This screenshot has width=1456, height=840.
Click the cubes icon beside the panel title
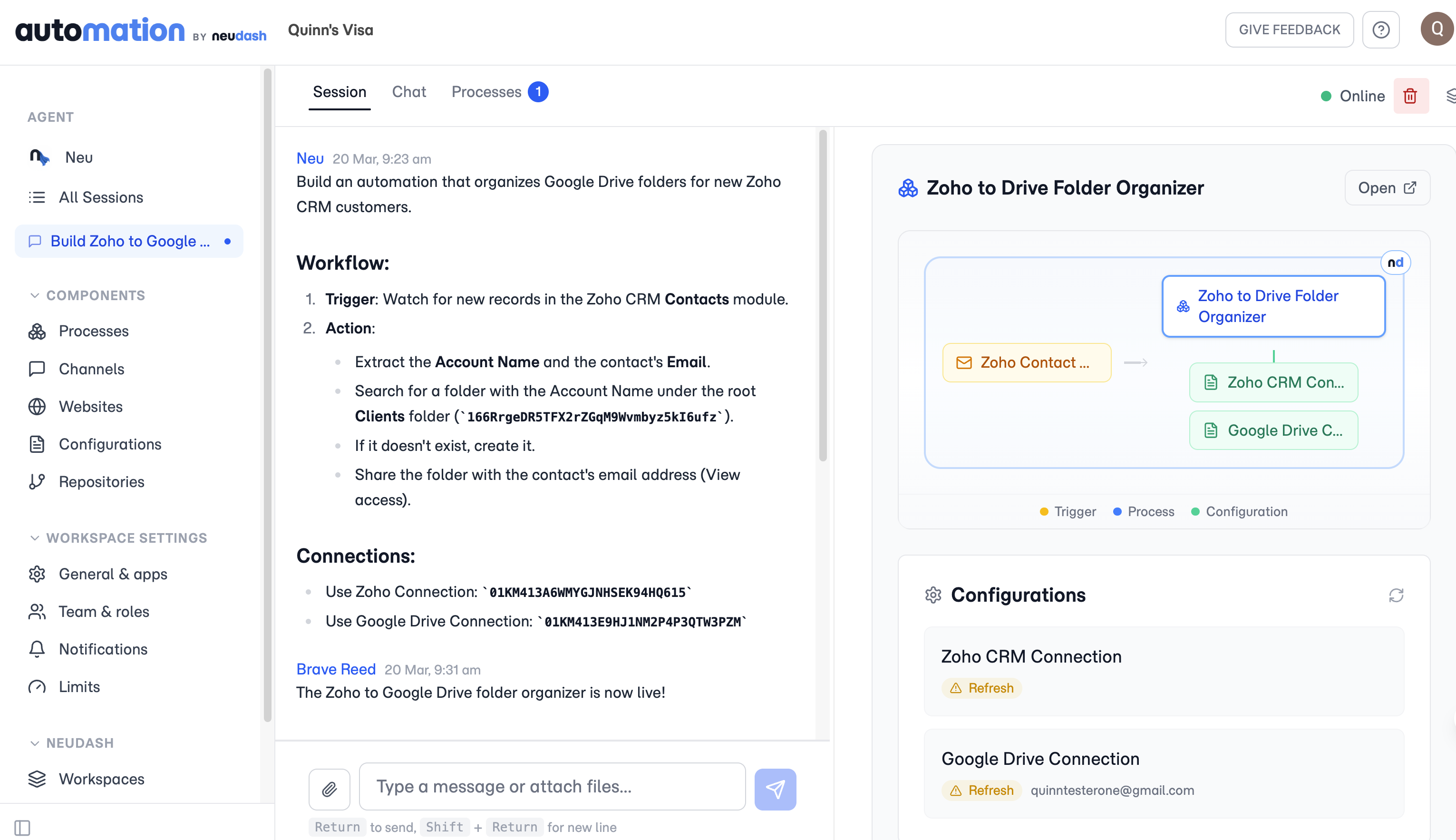(908, 188)
